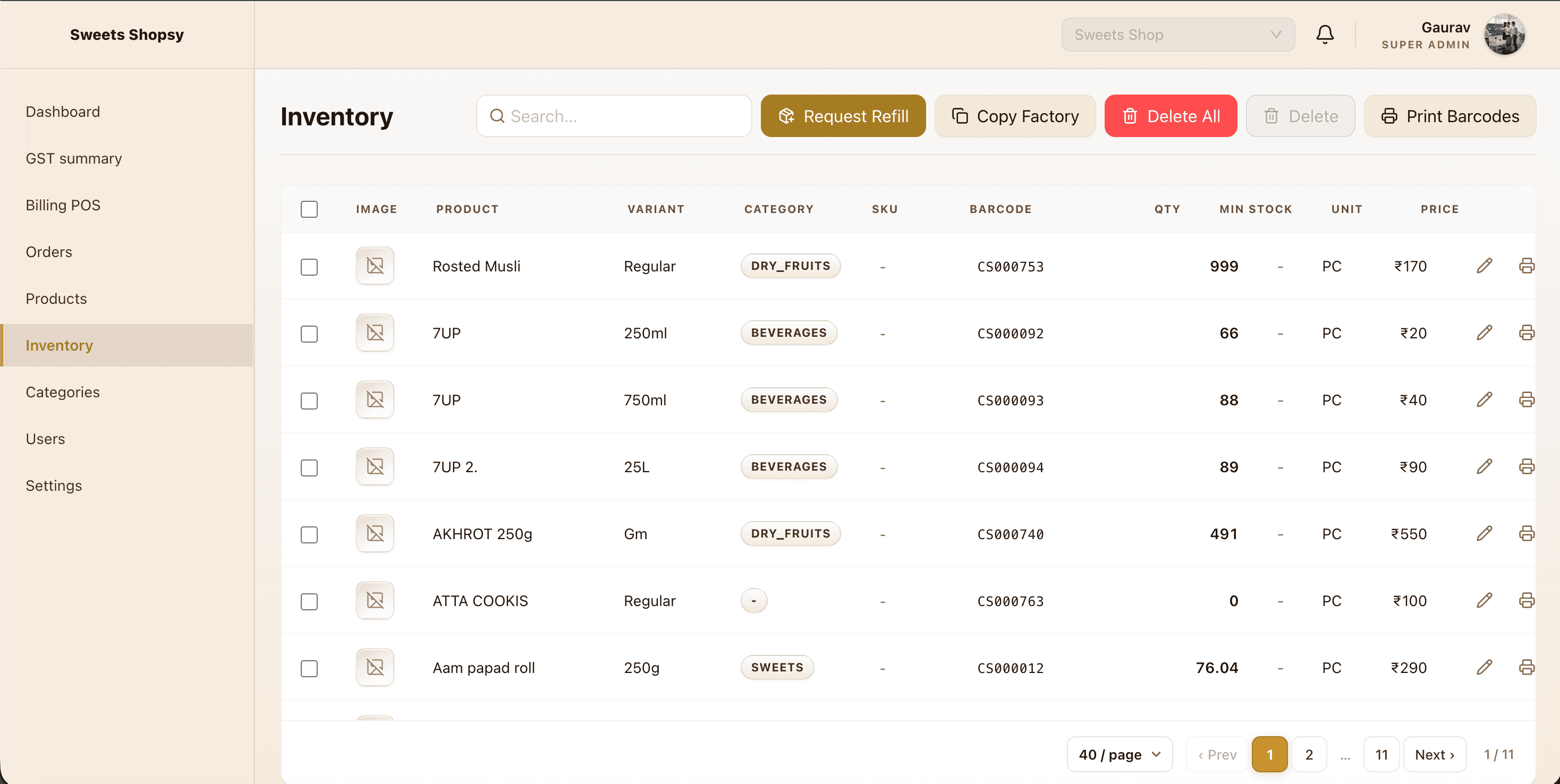Viewport: 1560px width, 784px height.
Task: Click the red Delete All button
Action: coord(1171,116)
